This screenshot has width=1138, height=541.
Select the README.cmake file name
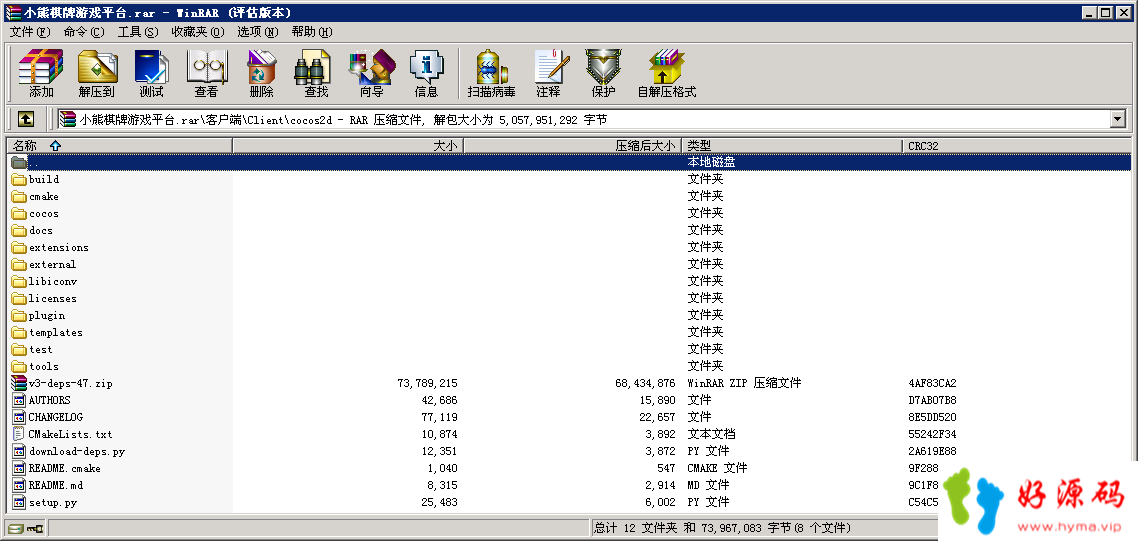[65, 468]
